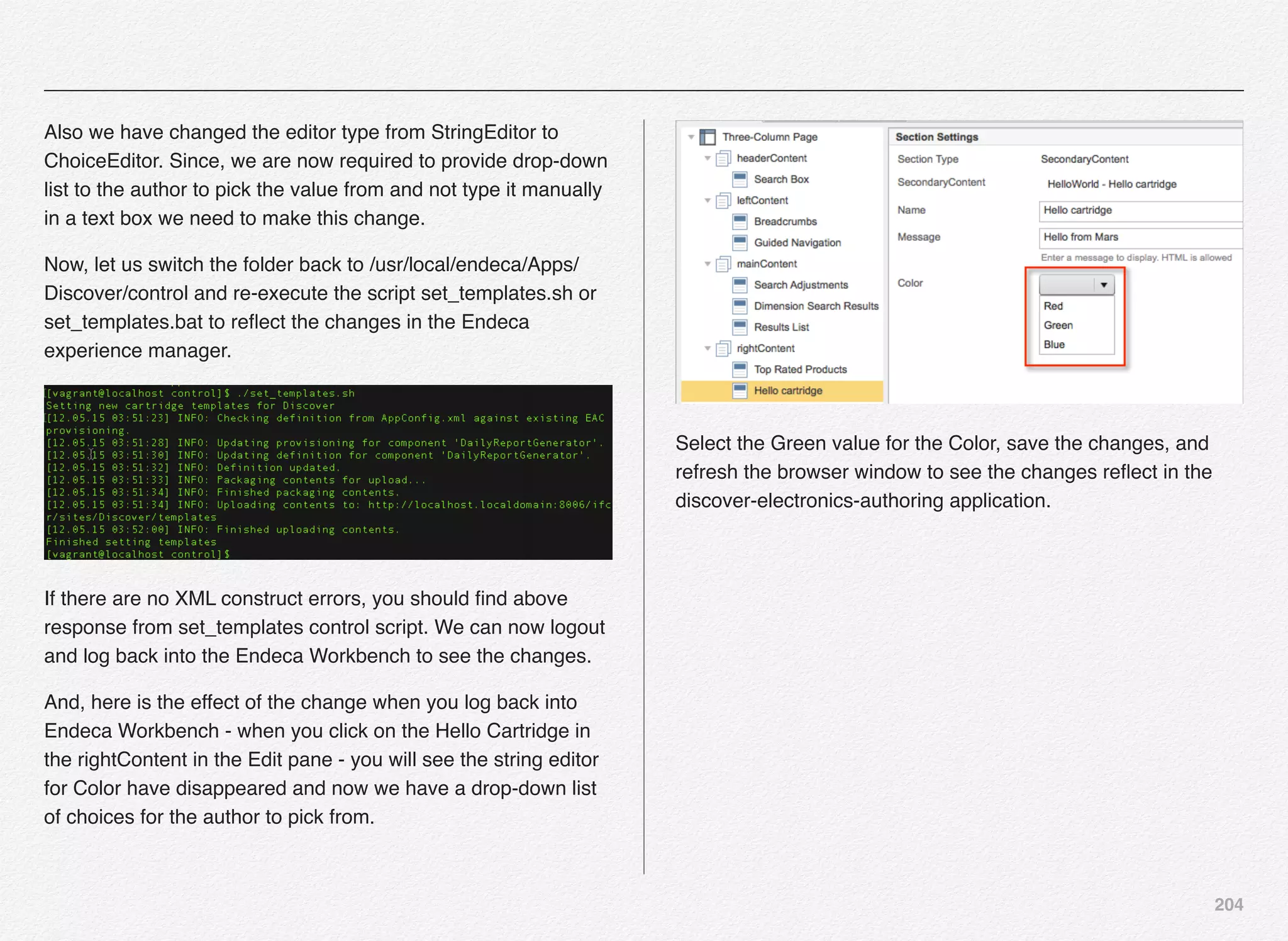Collapse the mainContent tree node
Image resolution: width=1288 pixels, height=941 pixels.
[x=708, y=264]
